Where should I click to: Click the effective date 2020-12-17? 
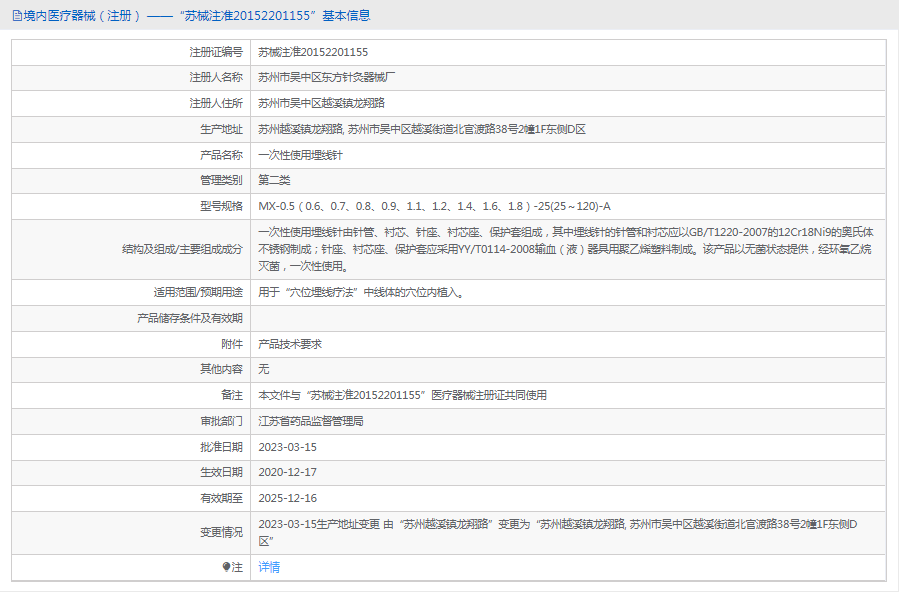pyautogui.click(x=287, y=472)
